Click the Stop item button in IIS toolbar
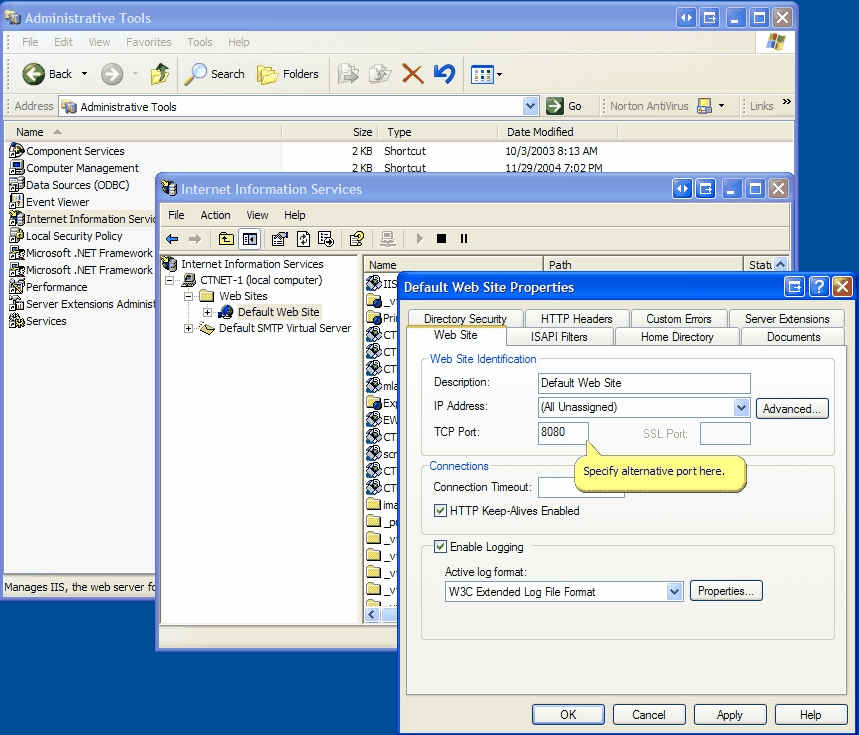The height and width of the screenshot is (735, 859). pyautogui.click(x=441, y=239)
